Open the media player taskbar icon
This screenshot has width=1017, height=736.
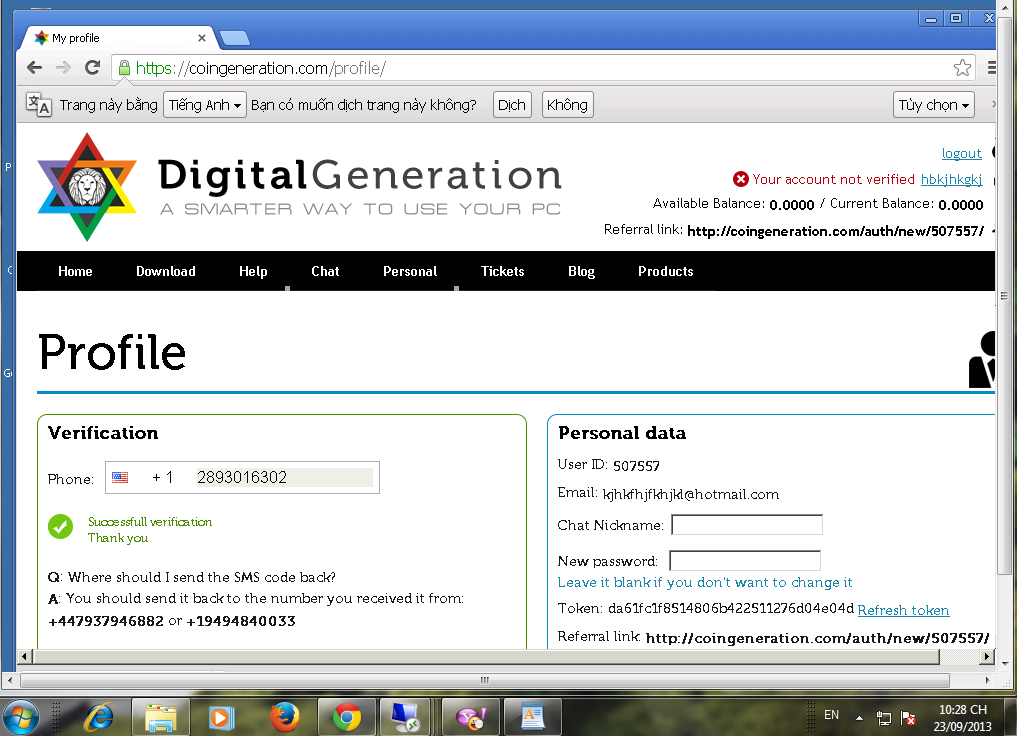pos(221,717)
